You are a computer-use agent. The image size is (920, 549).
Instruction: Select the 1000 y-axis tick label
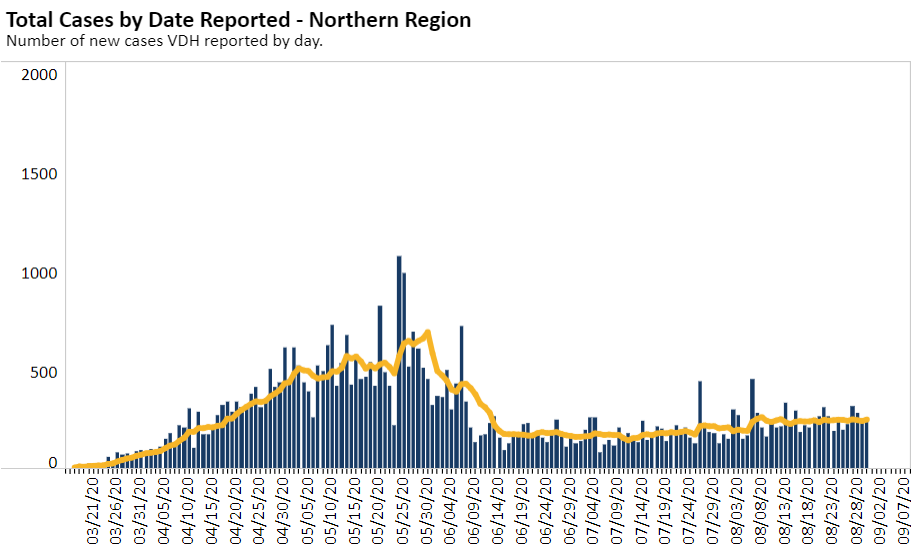41,273
